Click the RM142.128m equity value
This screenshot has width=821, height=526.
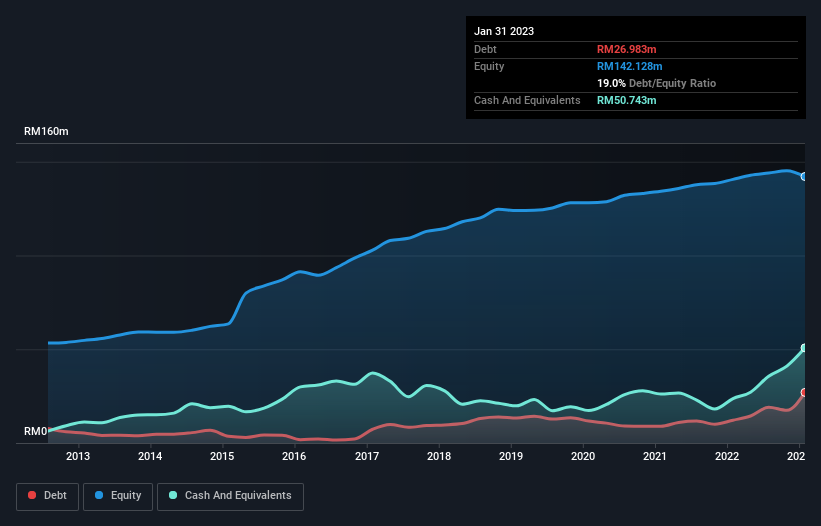click(629, 66)
